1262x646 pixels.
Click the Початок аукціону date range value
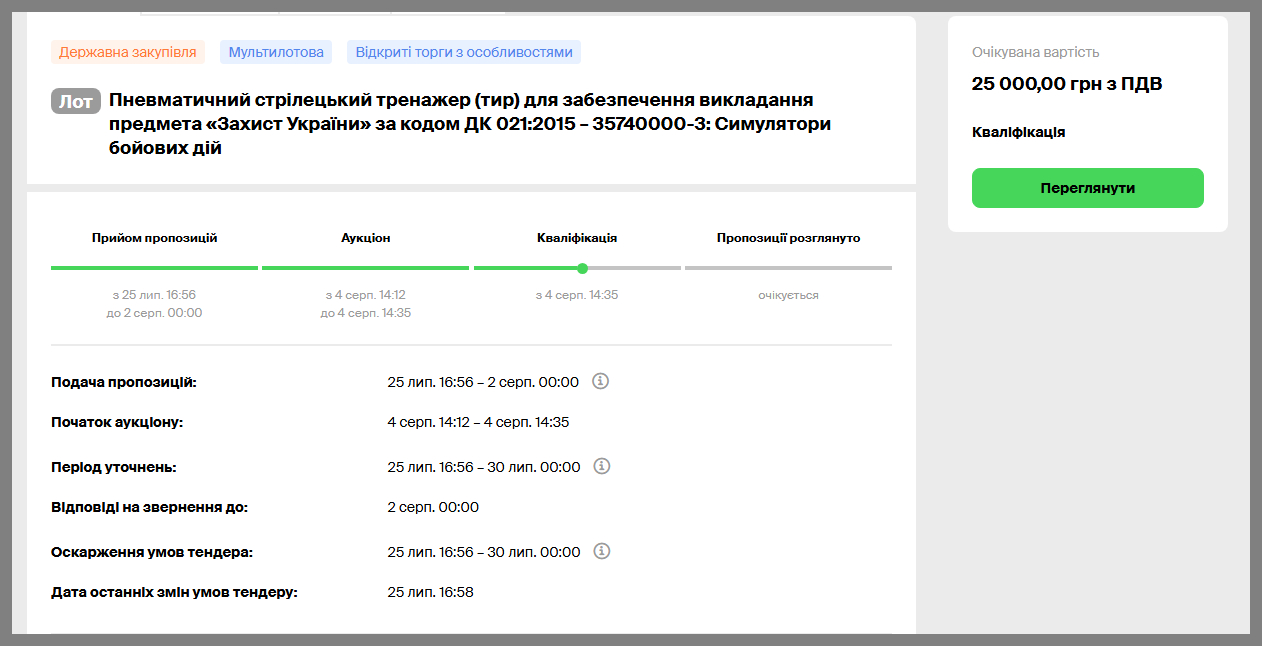click(x=478, y=422)
